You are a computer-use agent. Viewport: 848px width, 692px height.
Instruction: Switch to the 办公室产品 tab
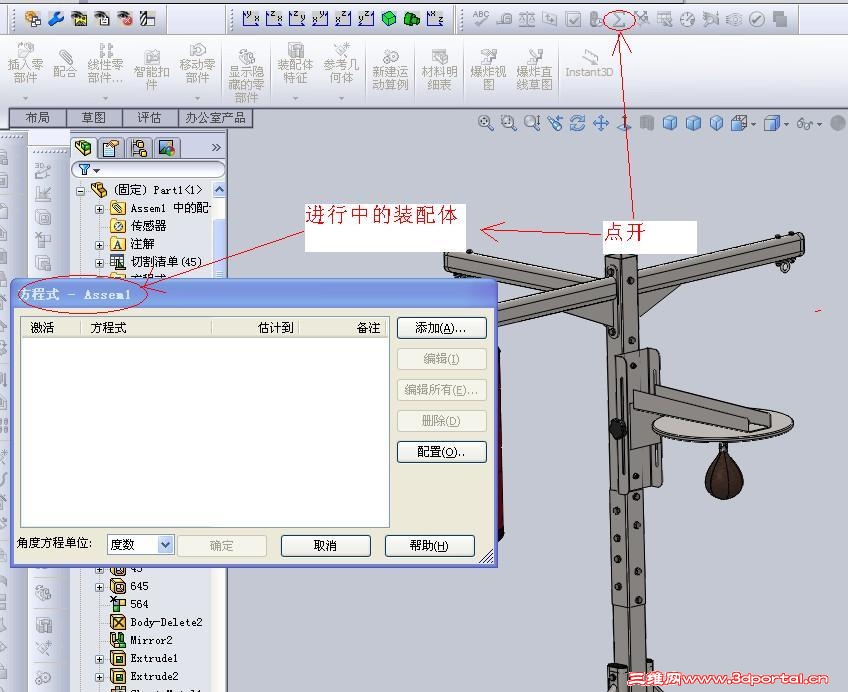215,118
